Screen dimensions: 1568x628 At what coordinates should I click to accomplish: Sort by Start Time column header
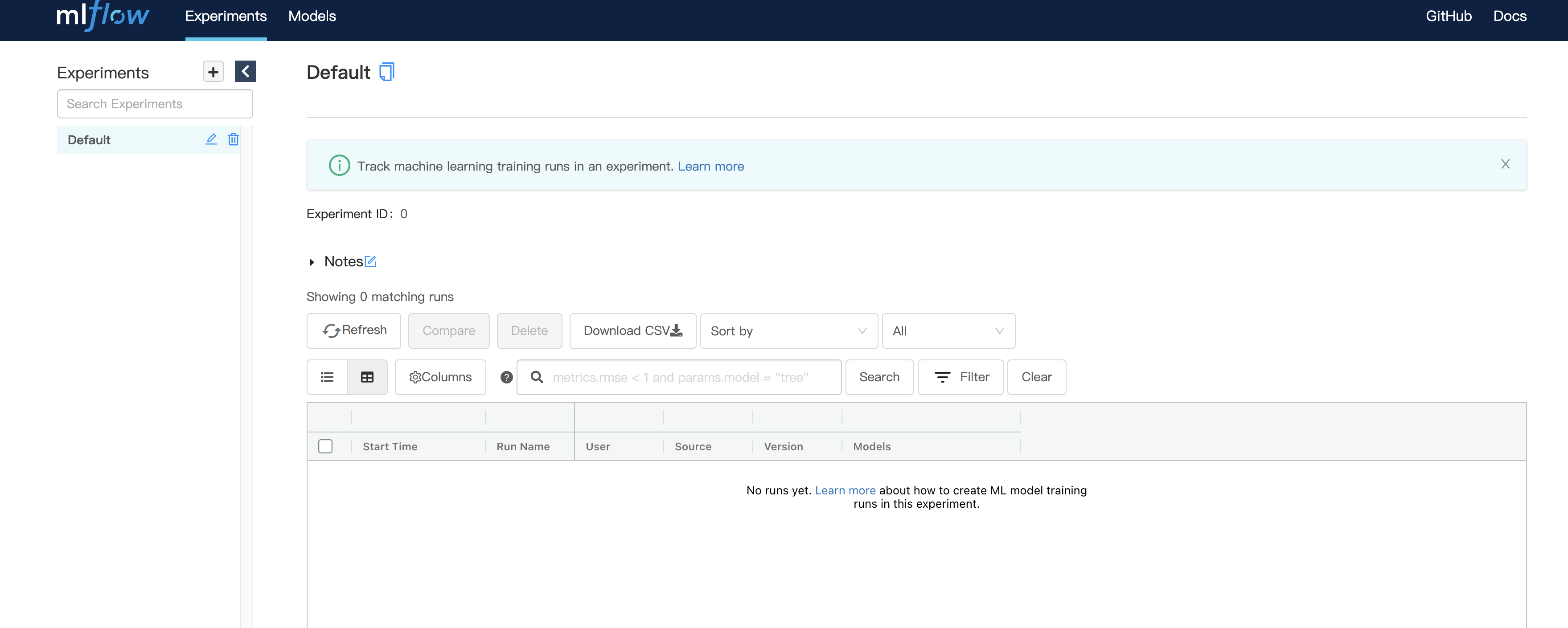(x=390, y=446)
